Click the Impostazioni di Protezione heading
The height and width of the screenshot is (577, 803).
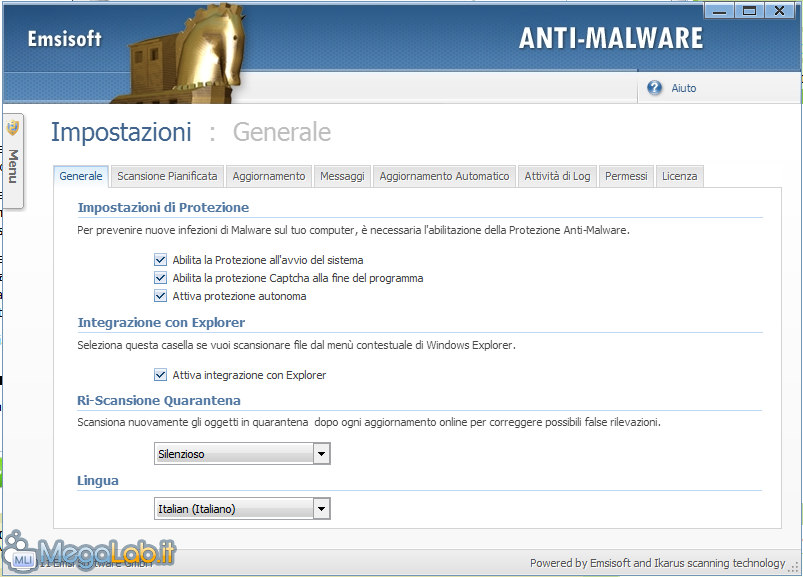point(163,207)
